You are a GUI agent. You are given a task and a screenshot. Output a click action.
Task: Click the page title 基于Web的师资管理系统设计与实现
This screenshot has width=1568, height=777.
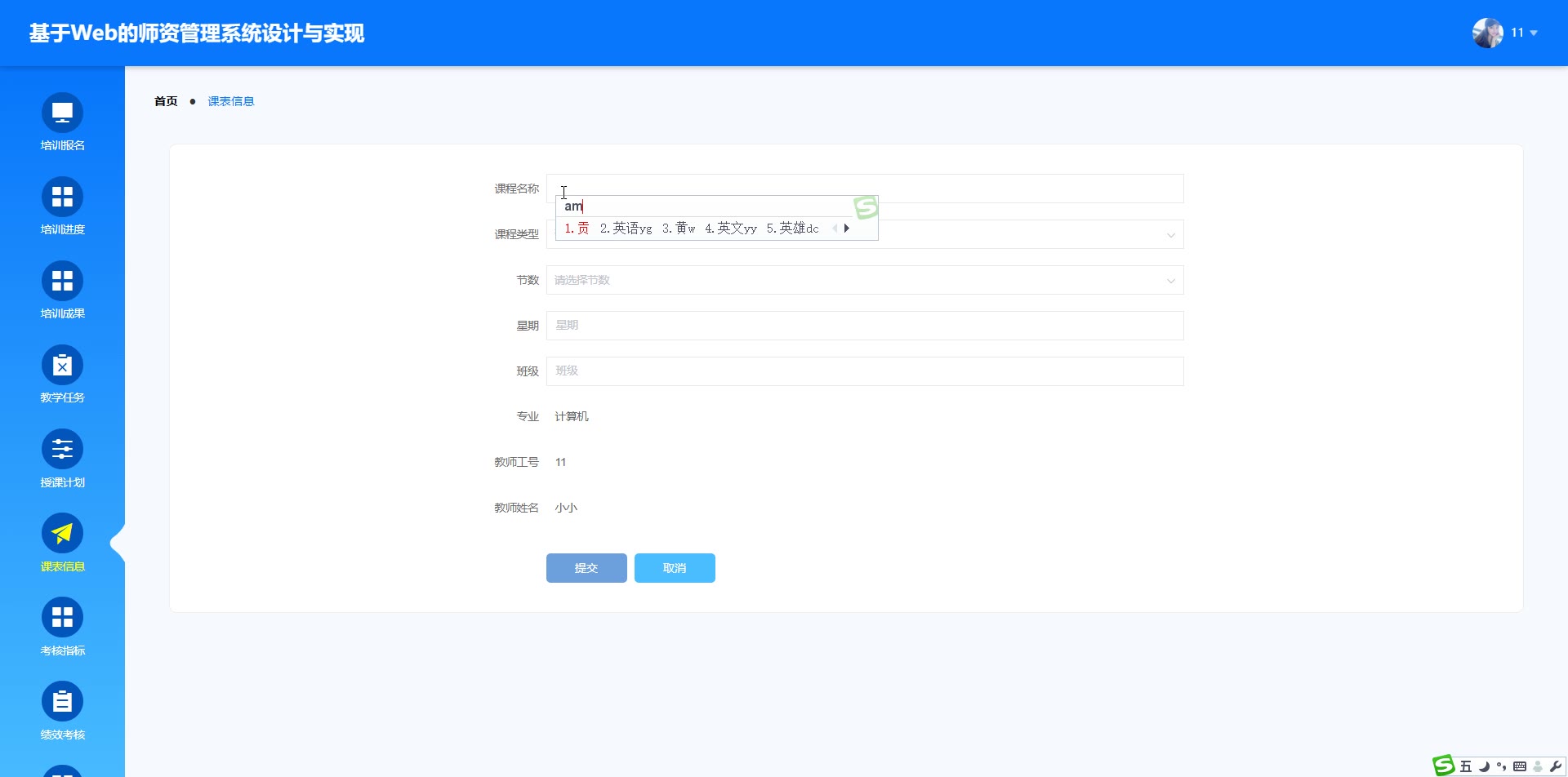197,33
